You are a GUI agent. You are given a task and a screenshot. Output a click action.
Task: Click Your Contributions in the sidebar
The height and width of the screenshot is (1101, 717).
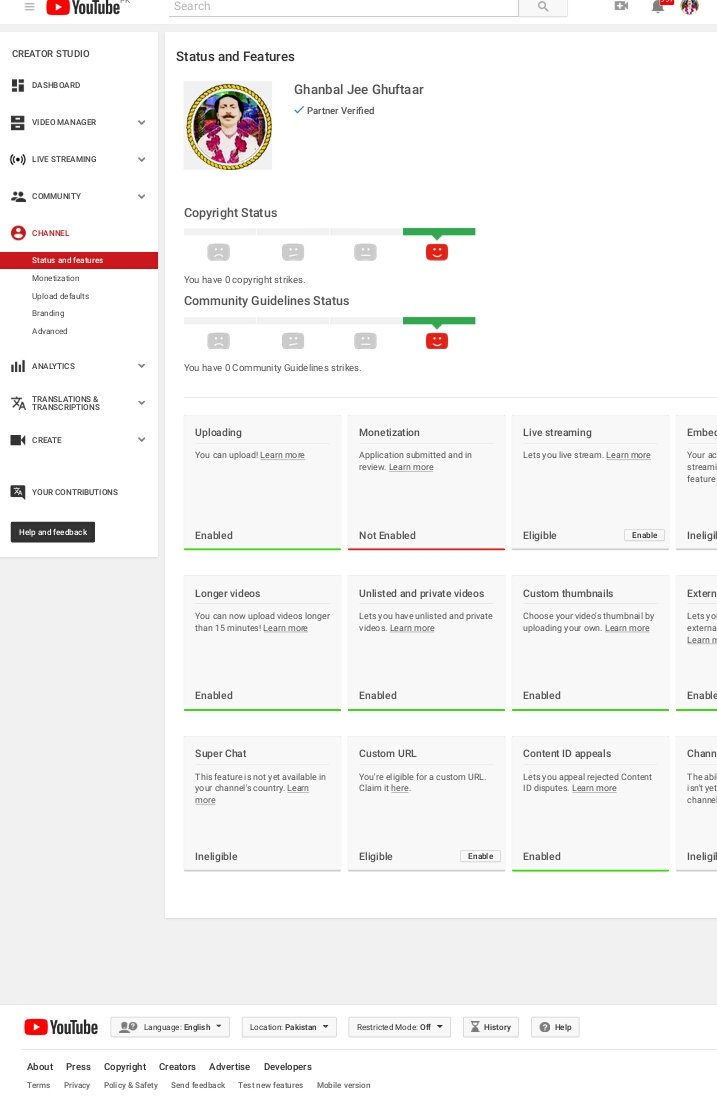74,492
